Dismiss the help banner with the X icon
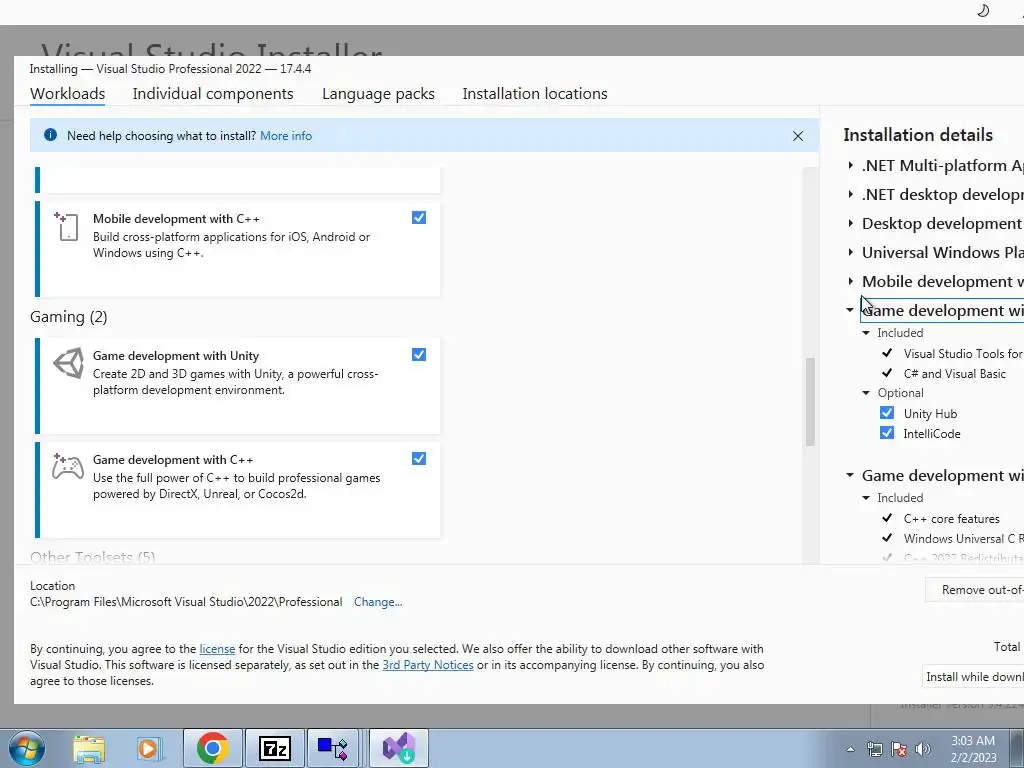Image resolution: width=1024 pixels, height=768 pixels. (797, 136)
